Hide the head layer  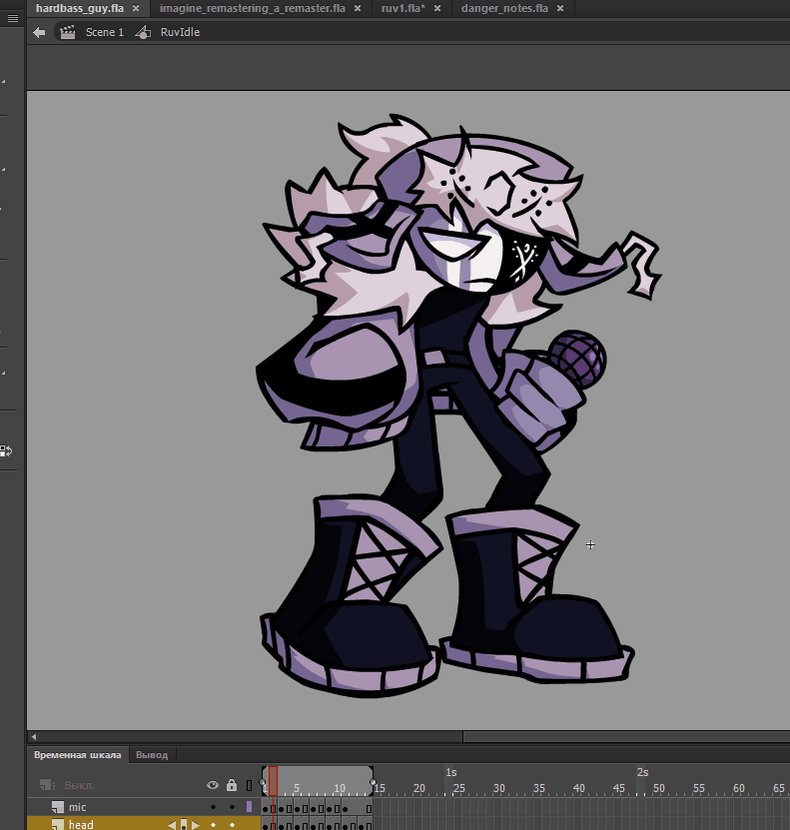click(213, 825)
